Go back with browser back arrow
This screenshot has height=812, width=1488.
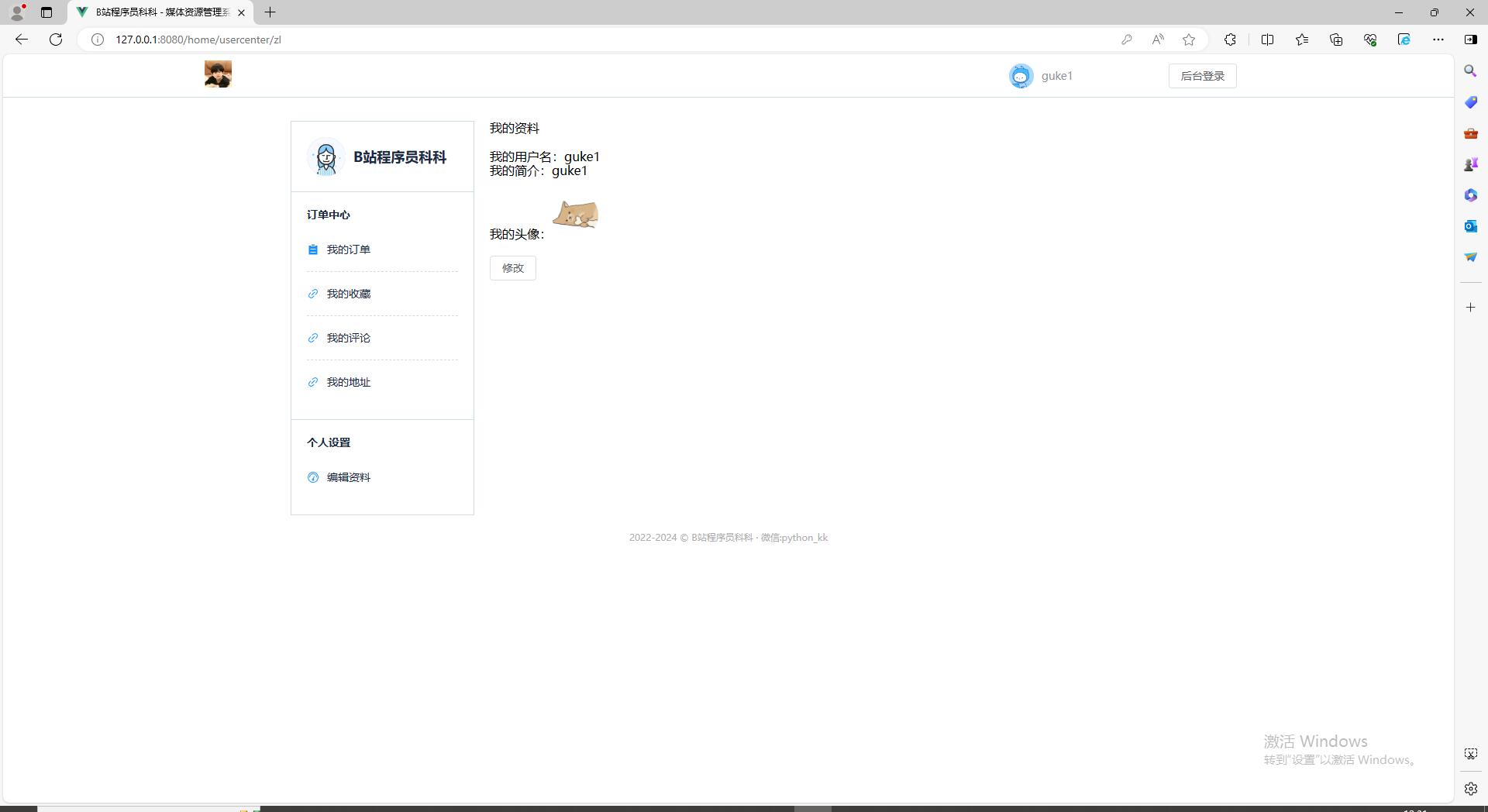tap(21, 40)
